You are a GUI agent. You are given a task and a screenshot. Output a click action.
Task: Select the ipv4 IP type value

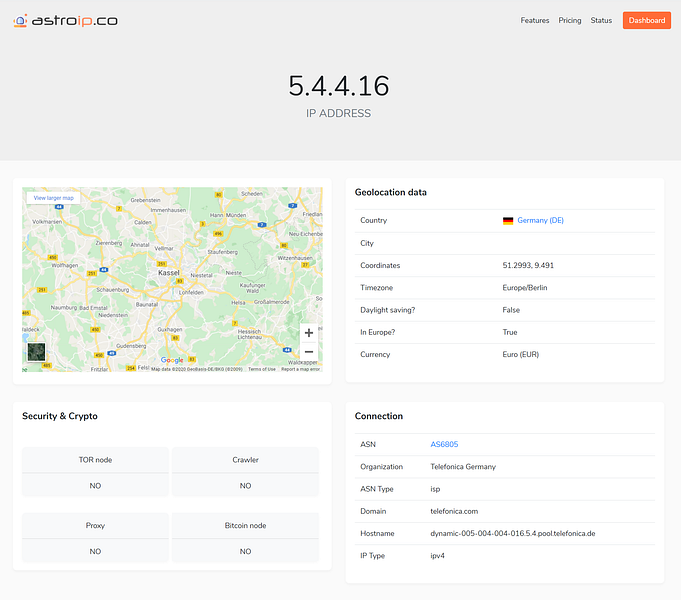(x=437, y=556)
